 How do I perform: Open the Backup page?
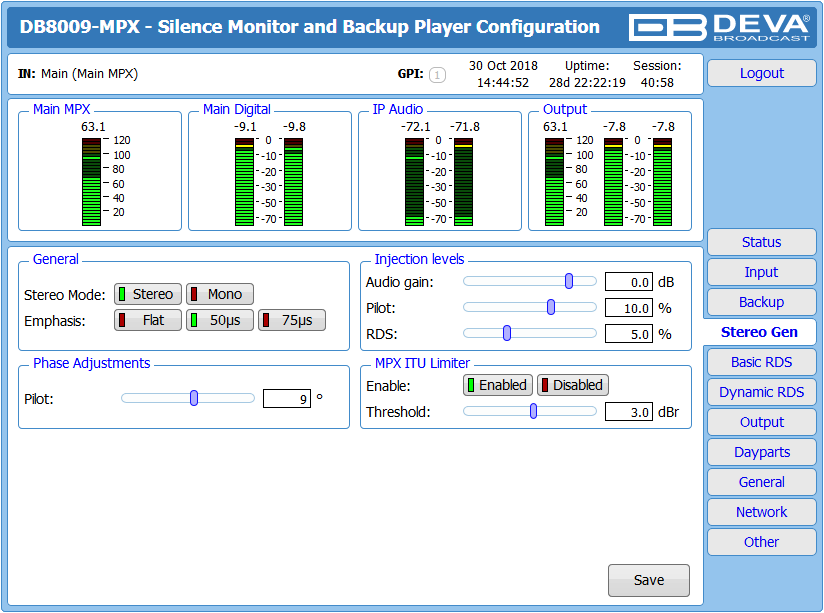[x=761, y=302]
